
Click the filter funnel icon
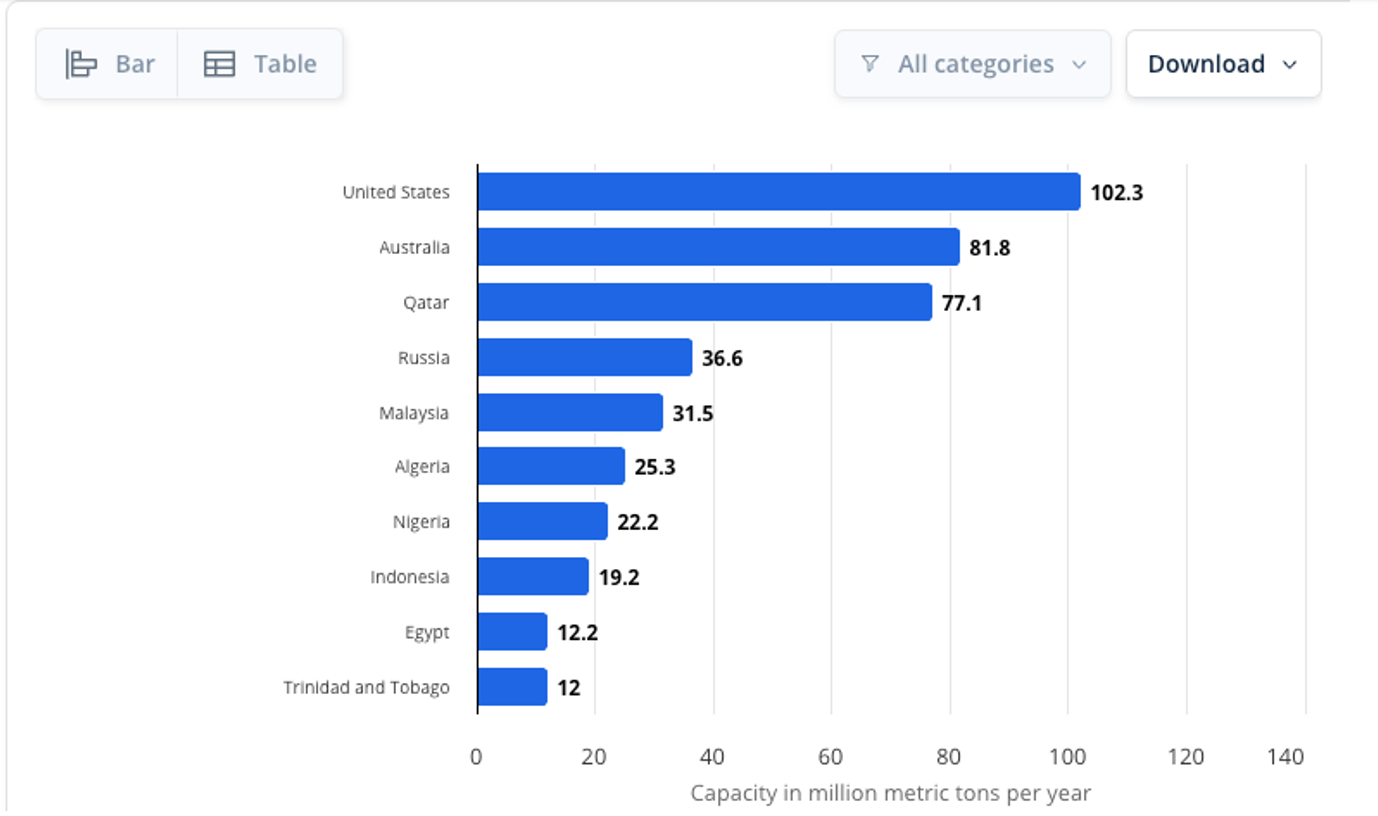[x=870, y=64]
